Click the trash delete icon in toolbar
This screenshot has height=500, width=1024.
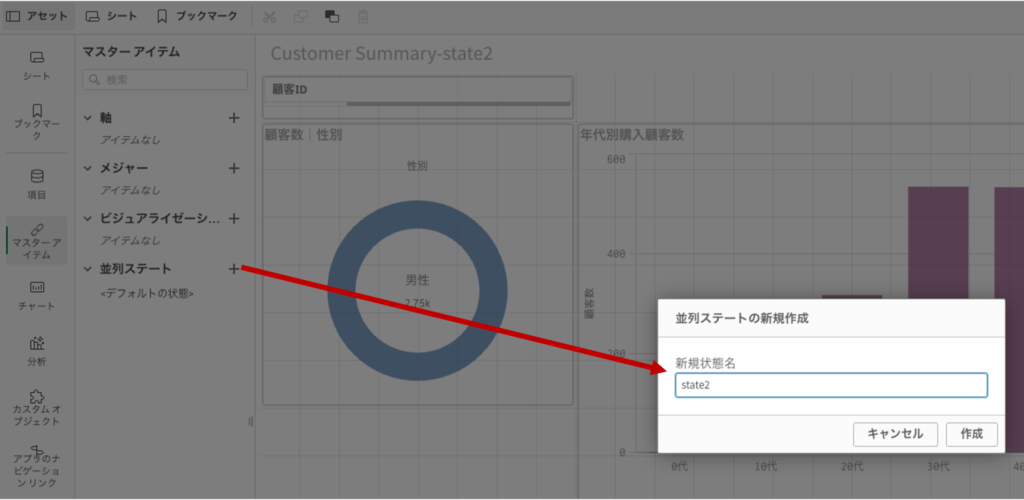pos(363,17)
